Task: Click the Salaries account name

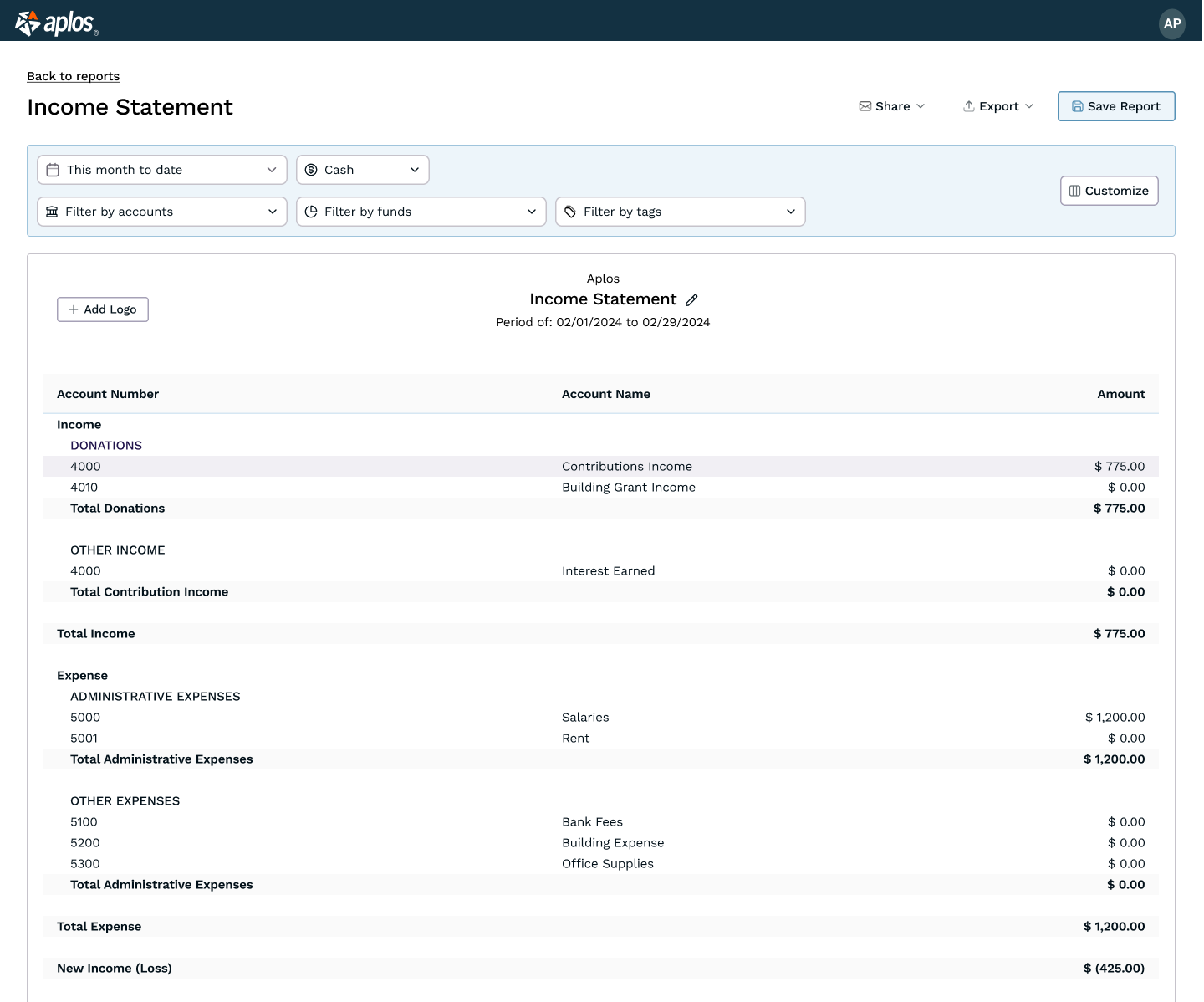Action: [585, 718]
